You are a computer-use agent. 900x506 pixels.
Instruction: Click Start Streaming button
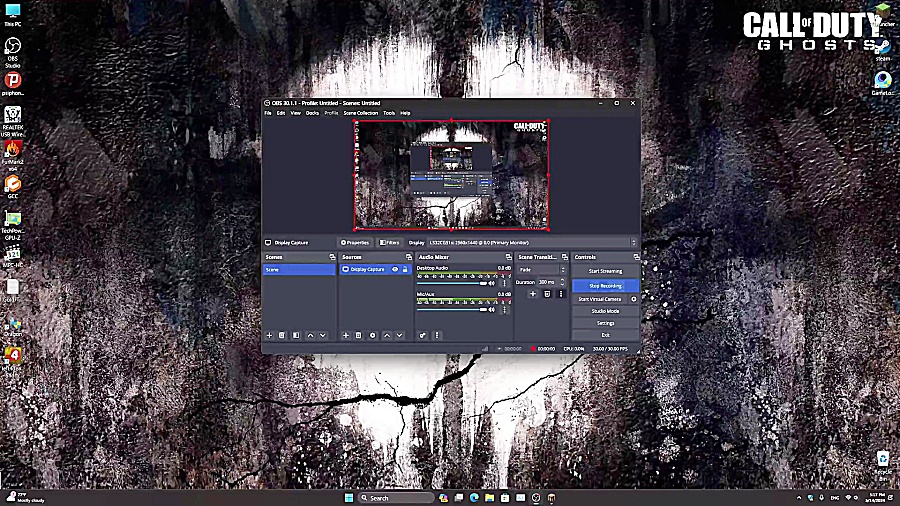(605, 271)
